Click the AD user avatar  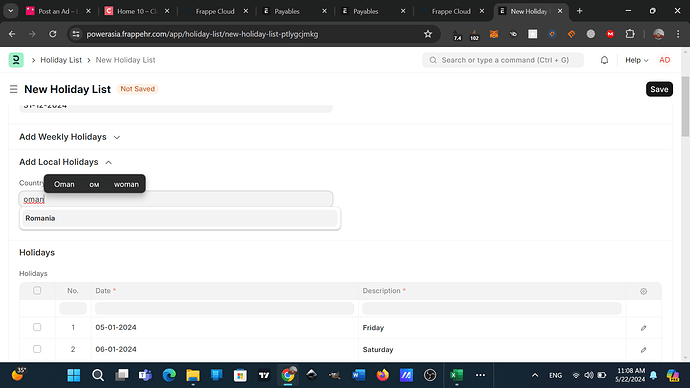click(x=664, y=60)
